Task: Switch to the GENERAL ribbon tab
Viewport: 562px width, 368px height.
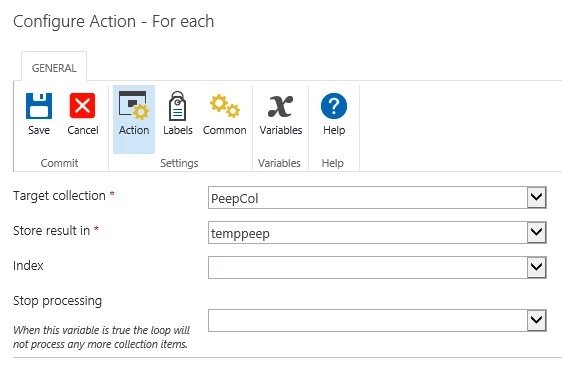Action: pyautogui.click(x=54, y=68)
